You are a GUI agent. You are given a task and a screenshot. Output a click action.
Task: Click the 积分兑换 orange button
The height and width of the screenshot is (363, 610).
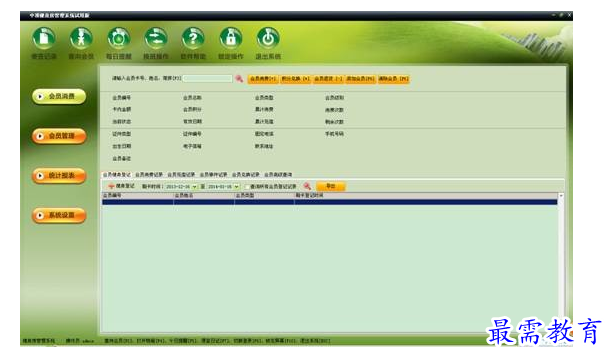pyautogui.click(x=295, y=79)
